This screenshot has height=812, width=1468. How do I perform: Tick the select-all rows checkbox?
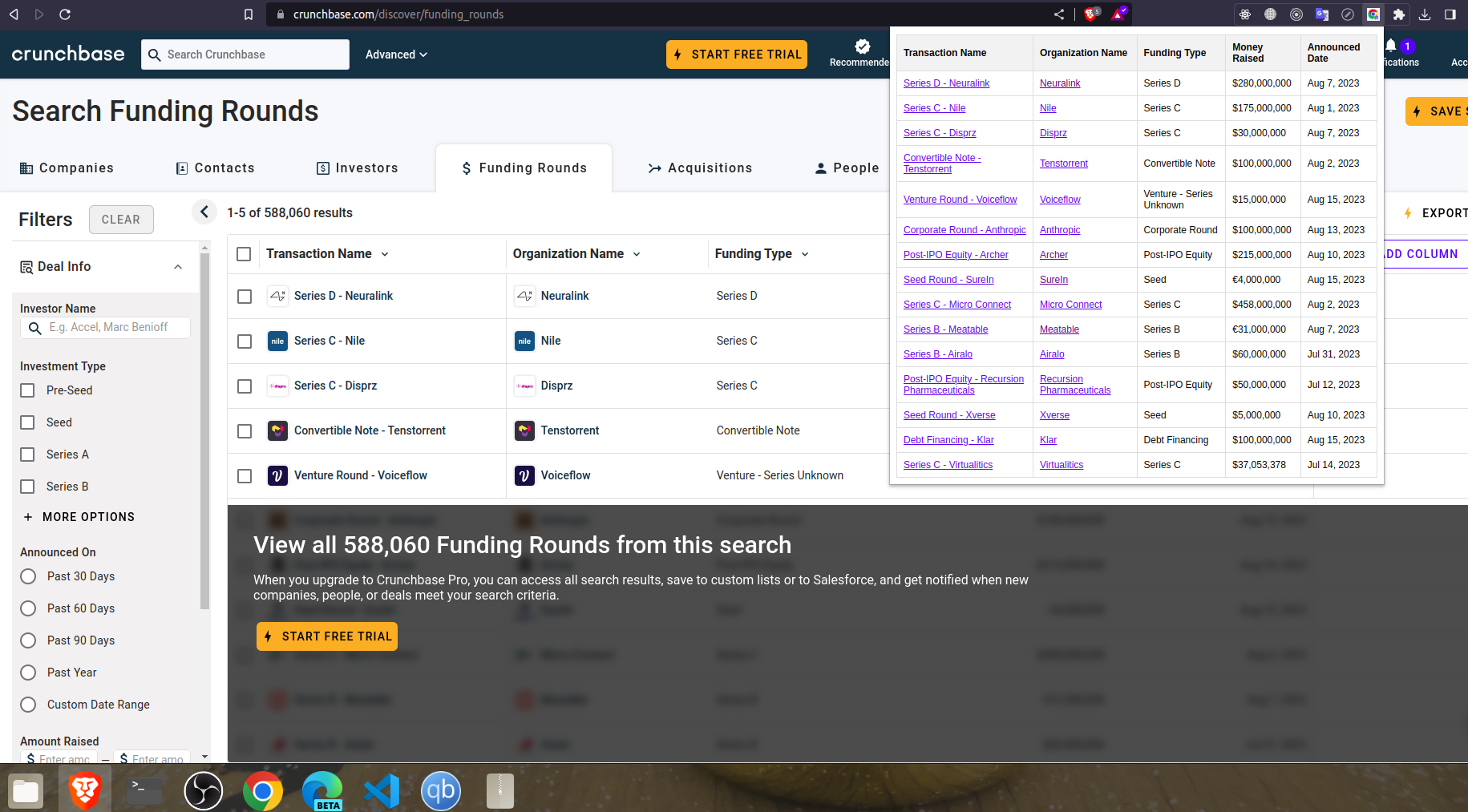(x=245, y=254)
